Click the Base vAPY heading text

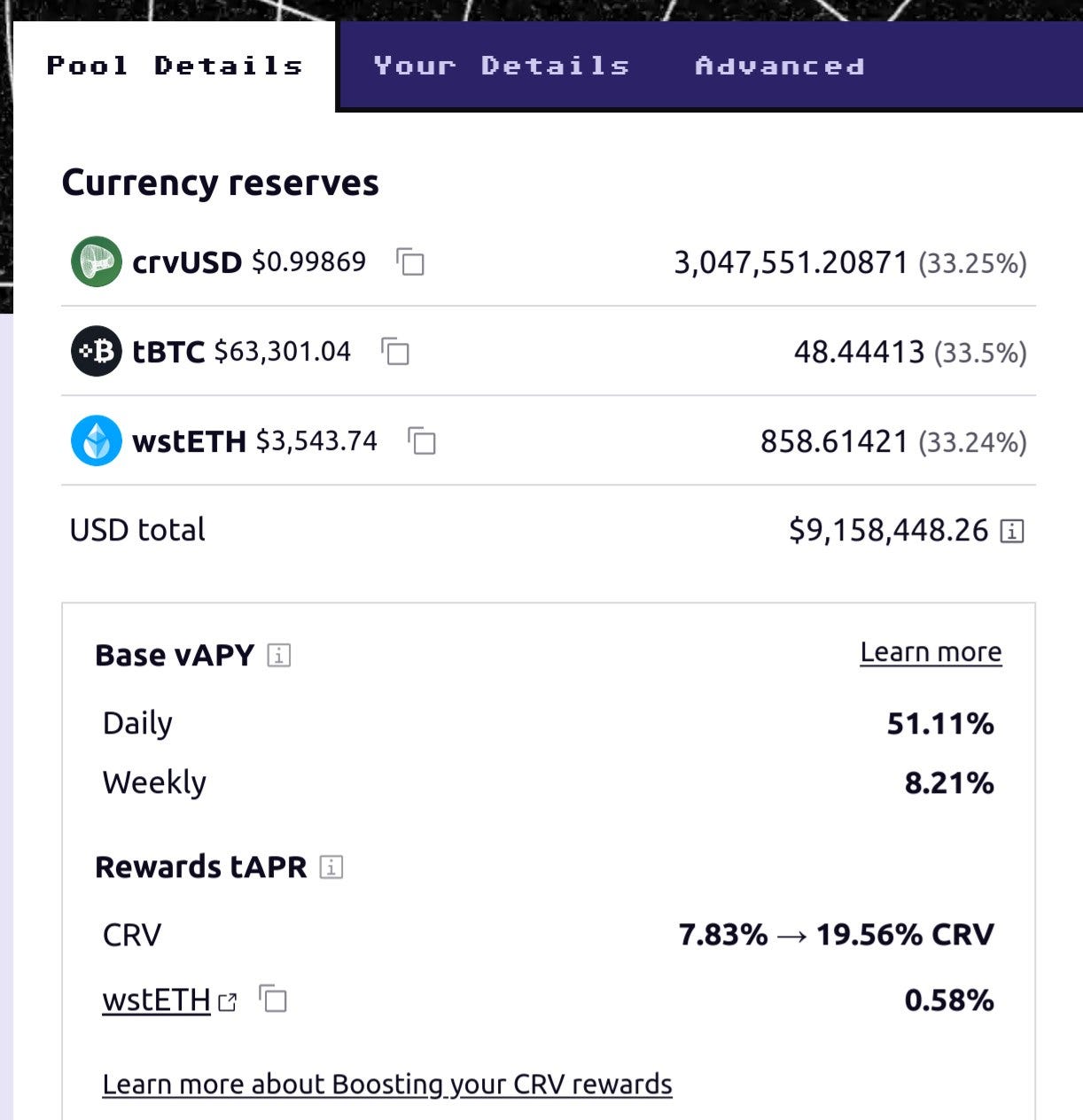[175, 655]
